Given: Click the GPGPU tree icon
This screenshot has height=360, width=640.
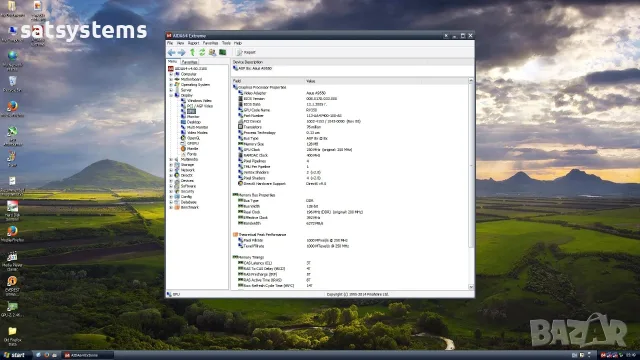Looking at the screenshot, I should click(x=183, y=143).
